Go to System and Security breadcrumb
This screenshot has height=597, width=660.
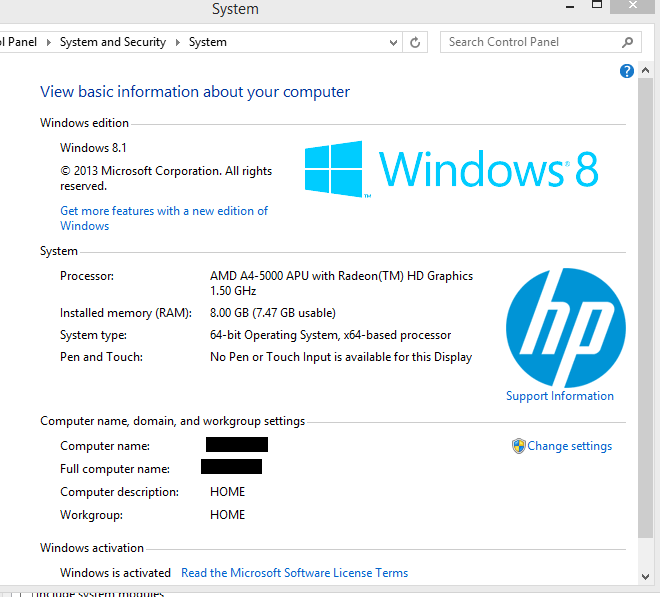[x=112, y=42]
